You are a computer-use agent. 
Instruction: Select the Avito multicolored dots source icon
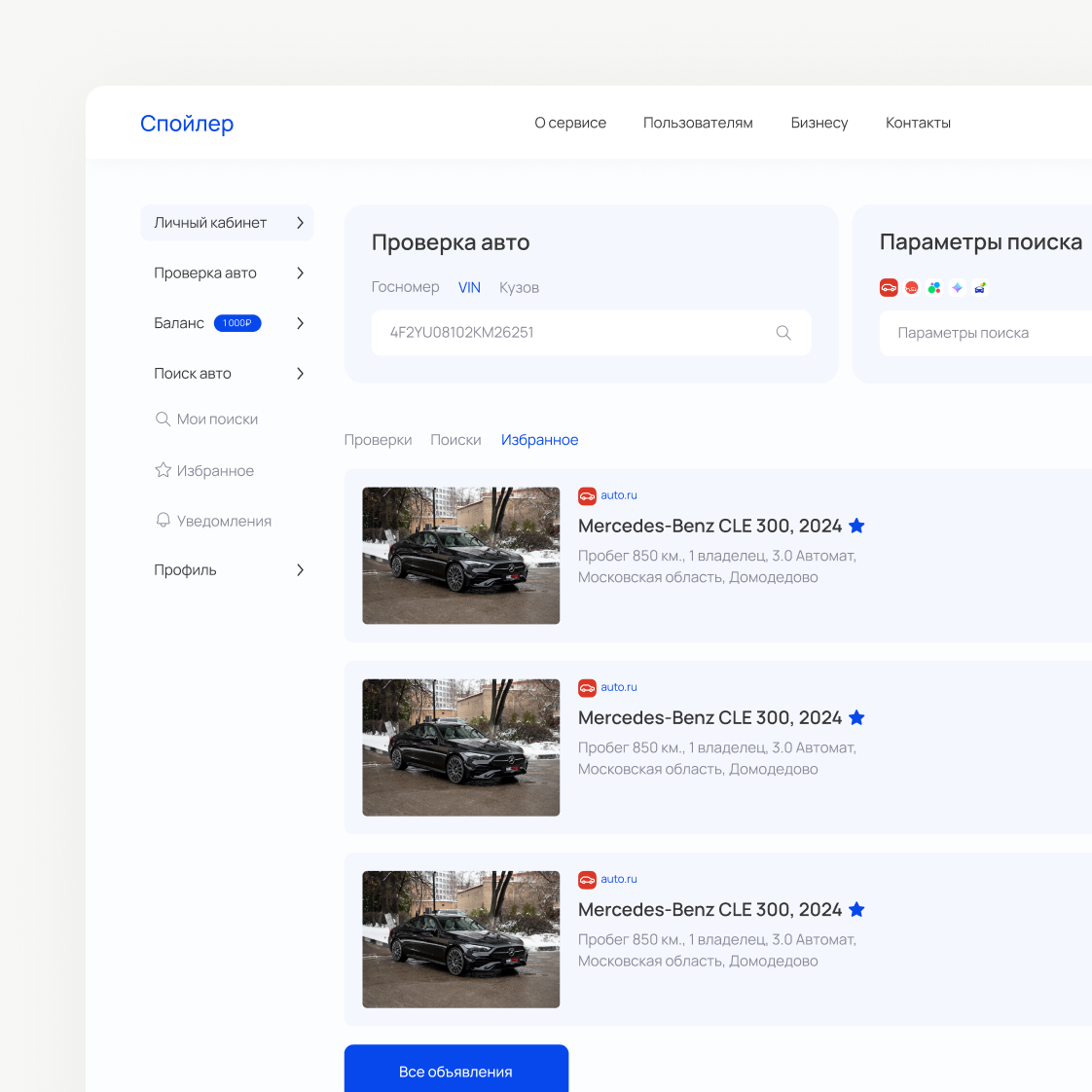click(x=934, y=288)
